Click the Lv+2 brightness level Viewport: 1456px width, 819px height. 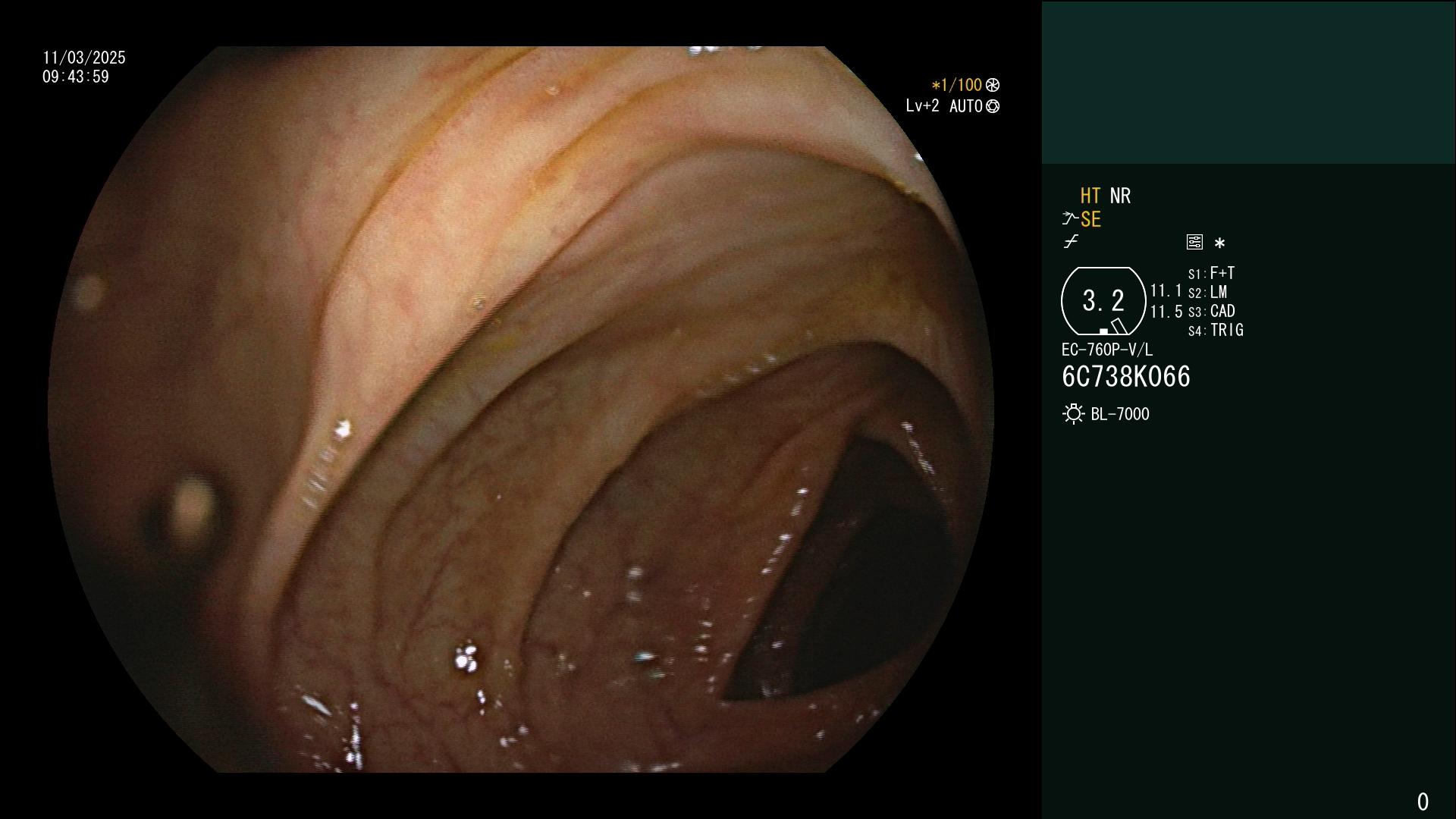click(922, 106)
